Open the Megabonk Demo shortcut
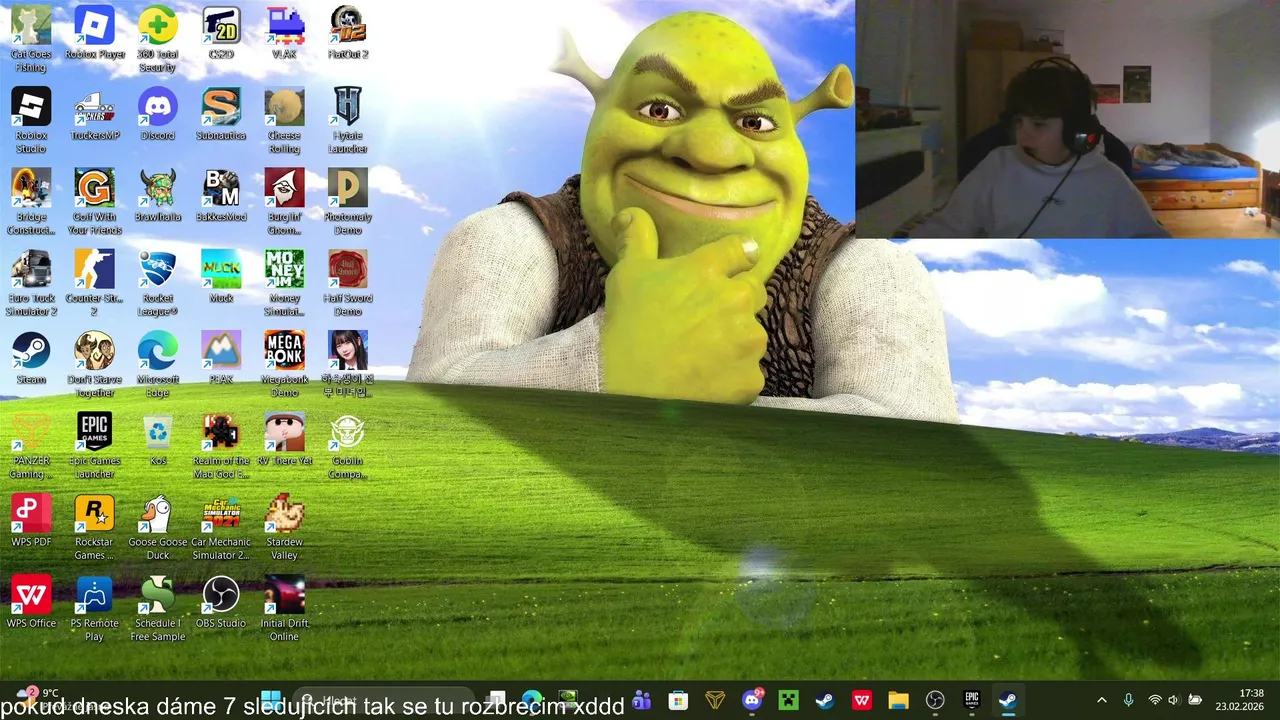This screenshot has height=720, width=1280. (284, 364)
